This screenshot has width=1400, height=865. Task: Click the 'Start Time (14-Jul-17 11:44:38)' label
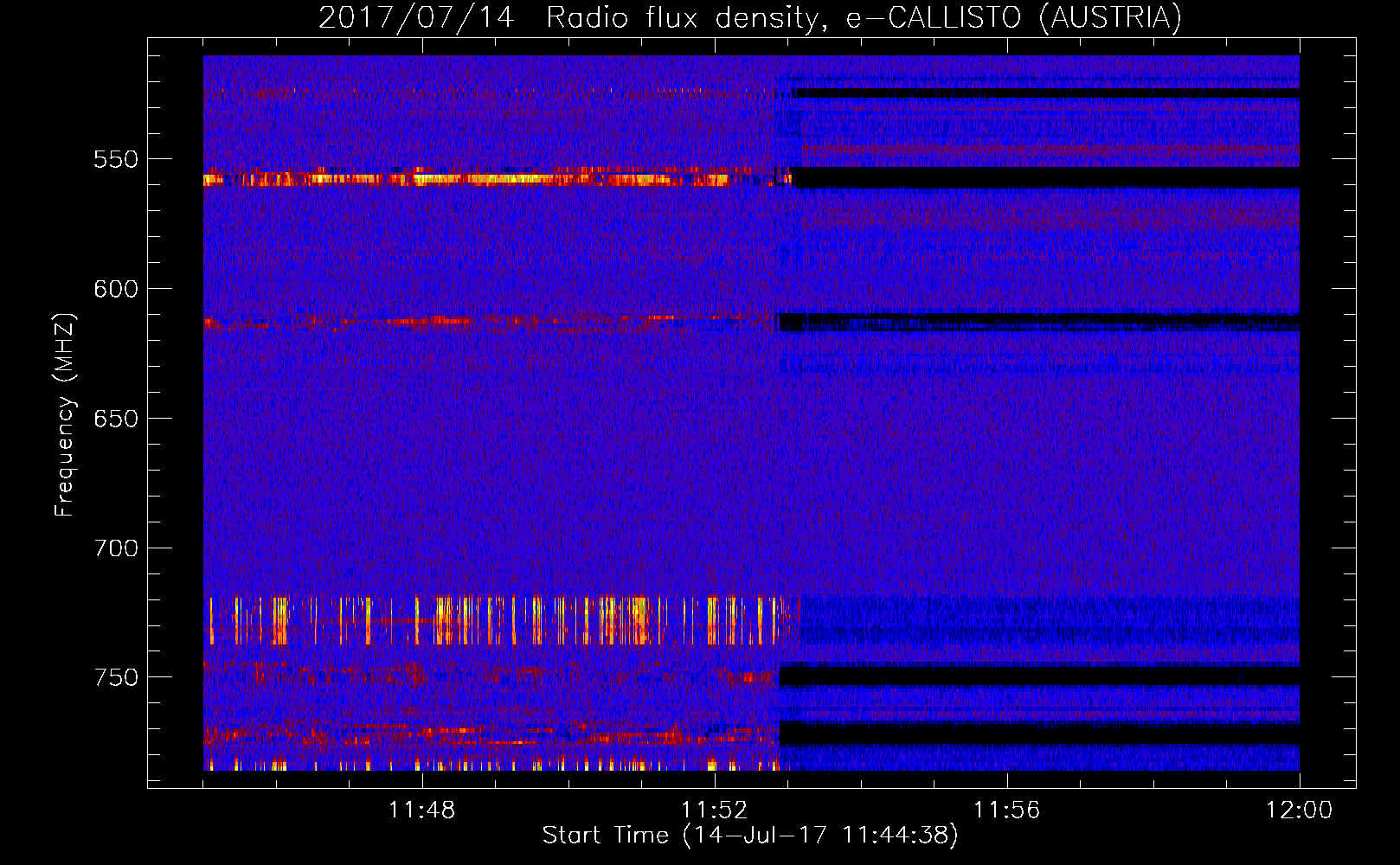tap(750, 836)
